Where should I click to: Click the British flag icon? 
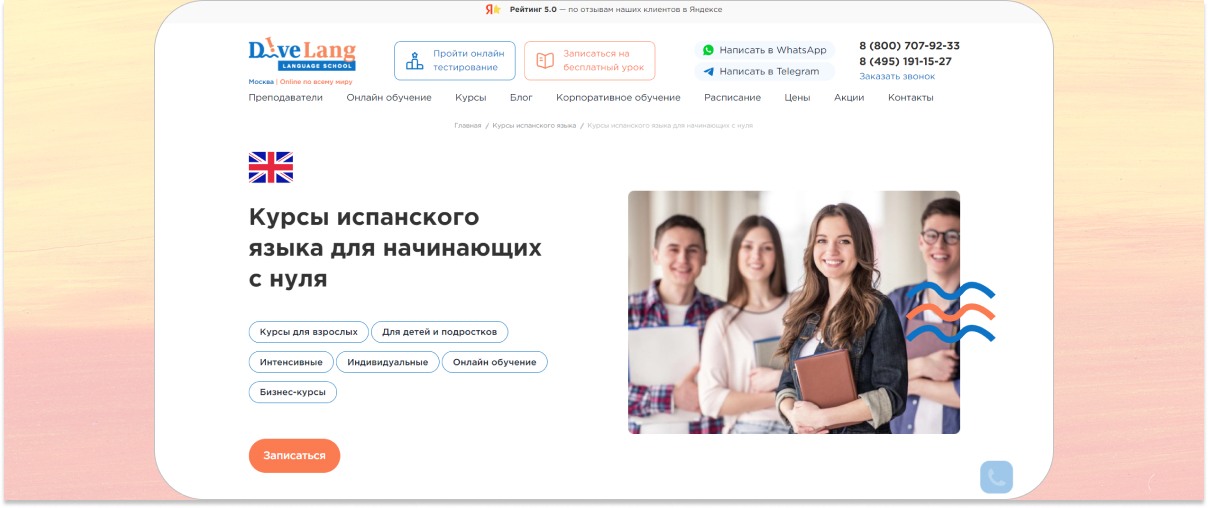pos(271,167)
